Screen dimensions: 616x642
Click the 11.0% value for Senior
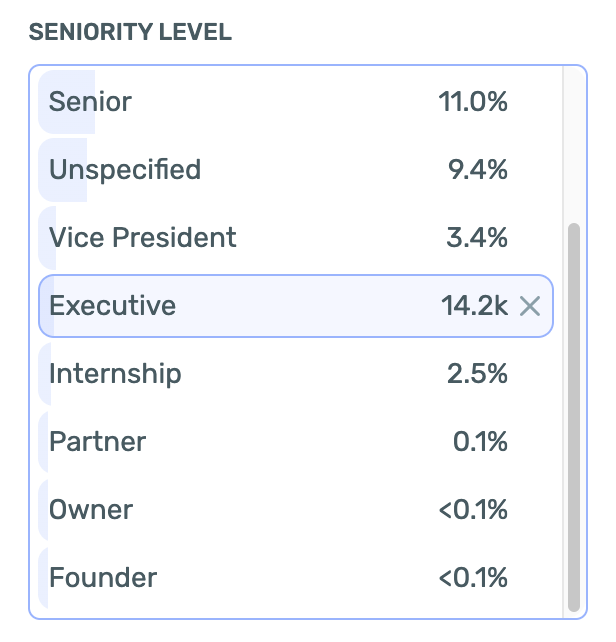click(x=473, y=102)
